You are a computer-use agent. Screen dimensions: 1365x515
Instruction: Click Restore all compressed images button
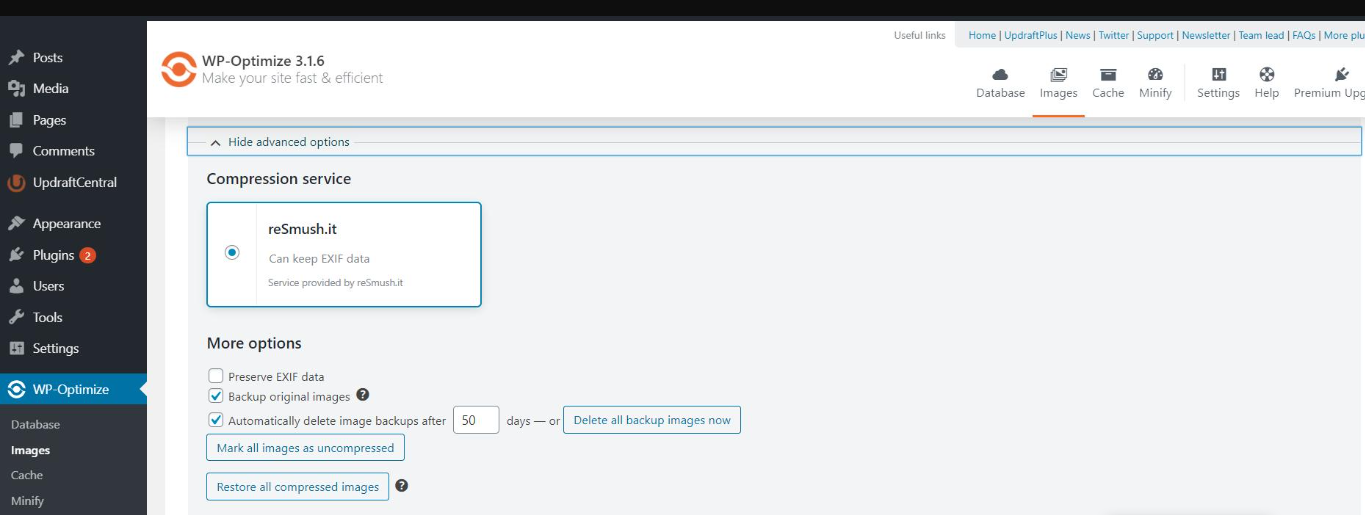297,487
